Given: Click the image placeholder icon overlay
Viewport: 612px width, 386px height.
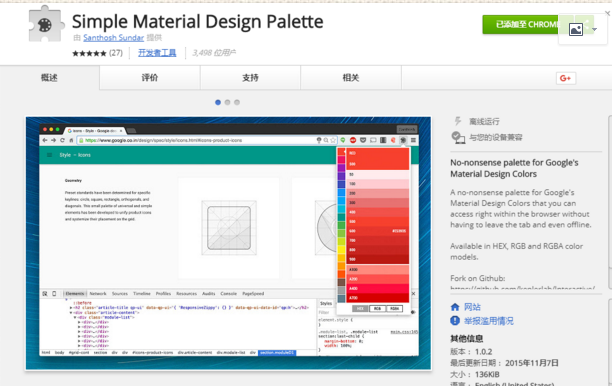Looking at the screenshot, I should [x=576, y=29].
